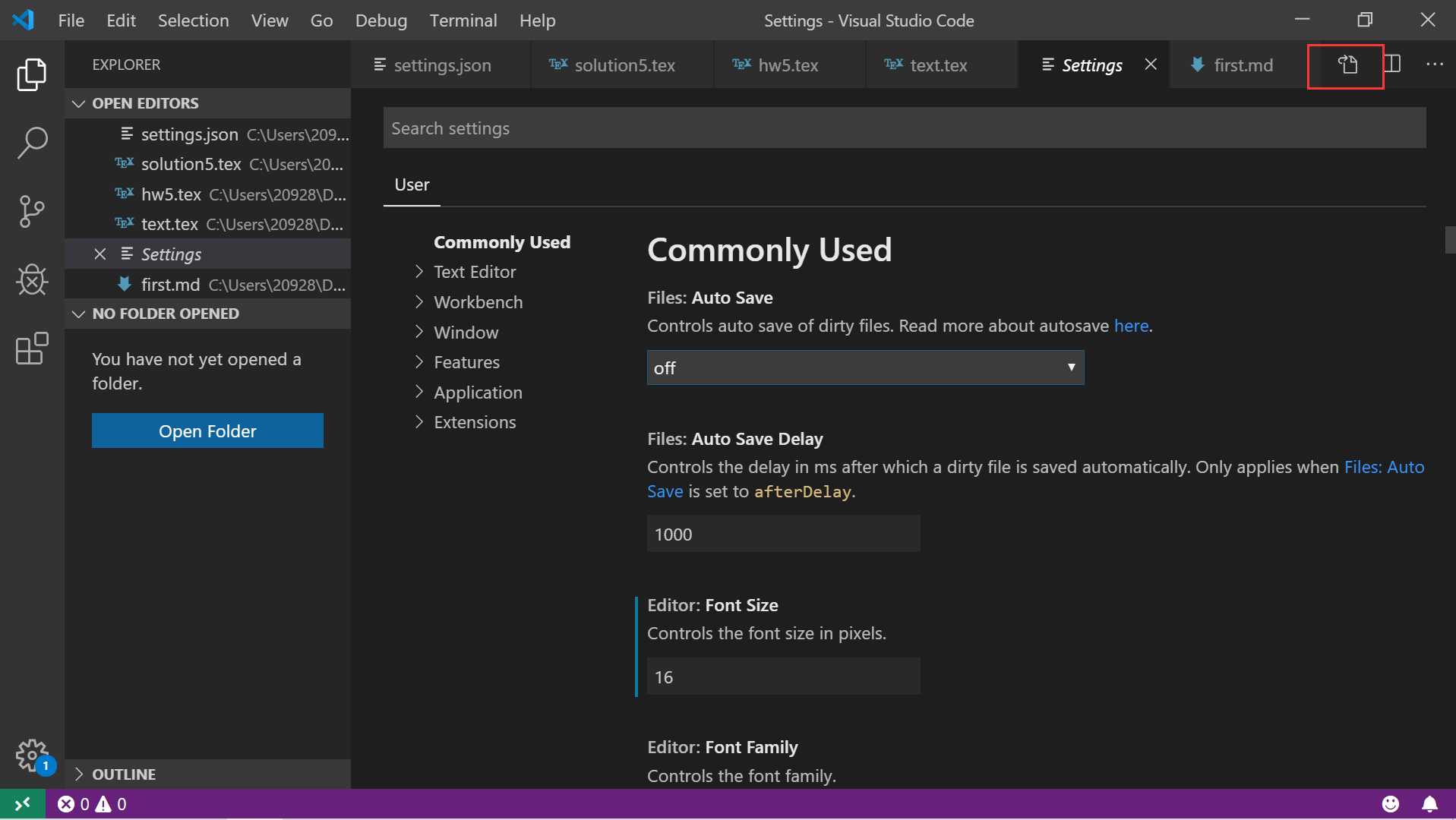The height and width of the screenshot is (820, 1456).
Task: Close Settings in Open Editors list
Action: [x=99, y=254]
